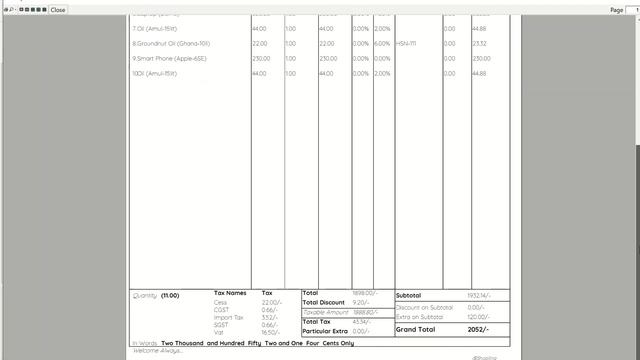This screenshot has height=360, width=640.
Task: Select Three pages layout icon
Action: click(33, 9)
